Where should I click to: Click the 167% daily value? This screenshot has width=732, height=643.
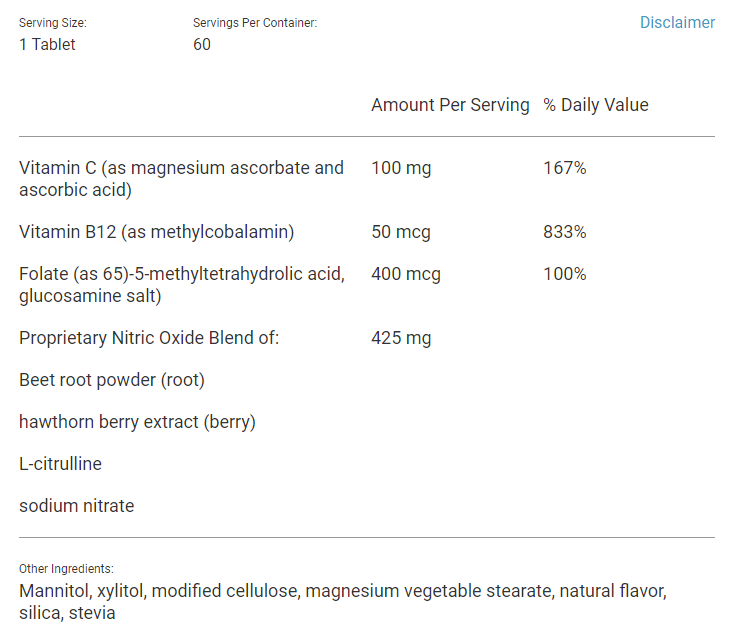[x=565, y=168]
